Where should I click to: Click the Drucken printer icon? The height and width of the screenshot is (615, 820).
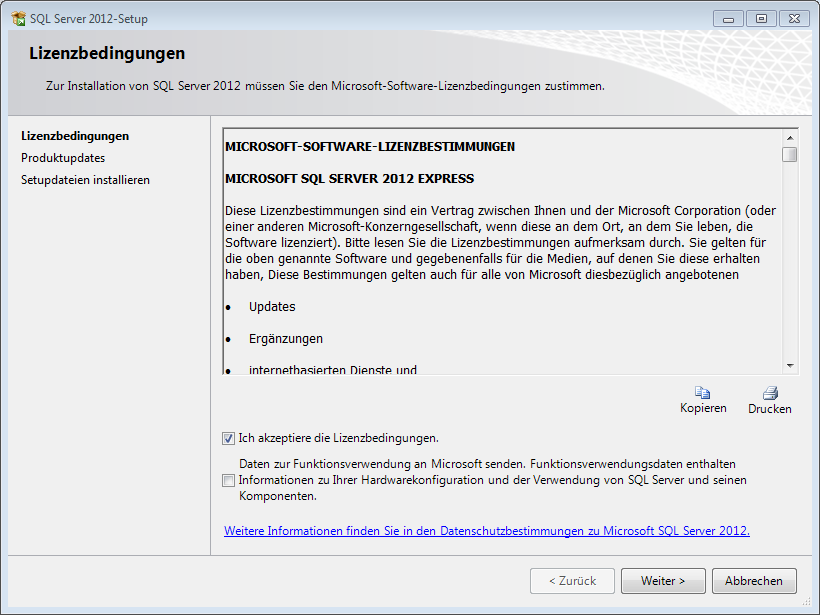pyautogui.click(x=769, y=393)
